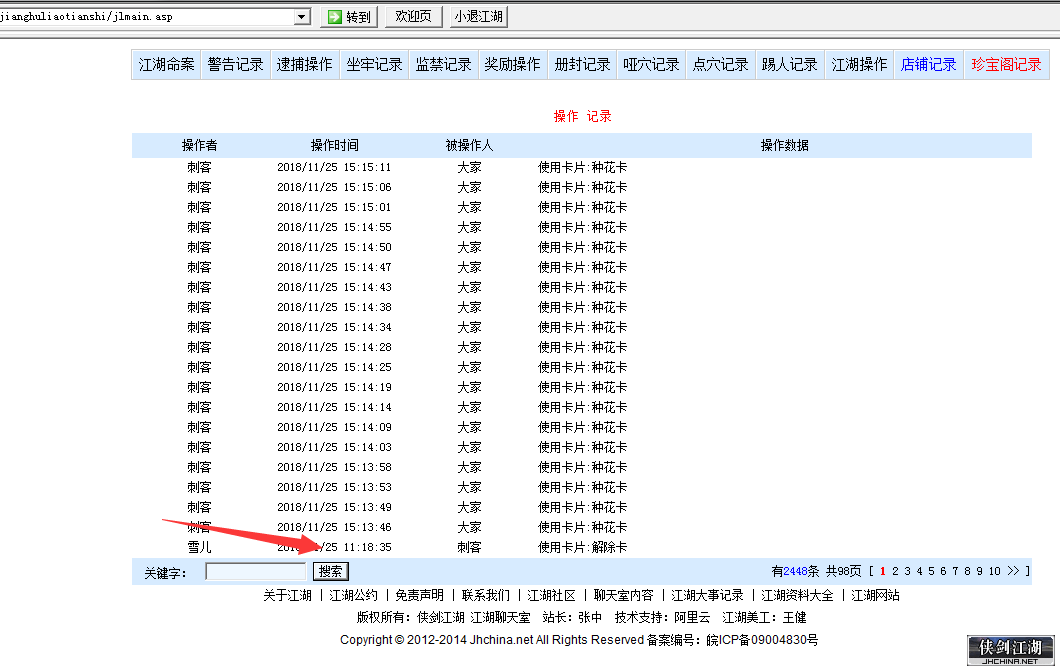Open the 联系我们 footer link
The width and height of the screenshot is (1060, 671).
point(485,595)
